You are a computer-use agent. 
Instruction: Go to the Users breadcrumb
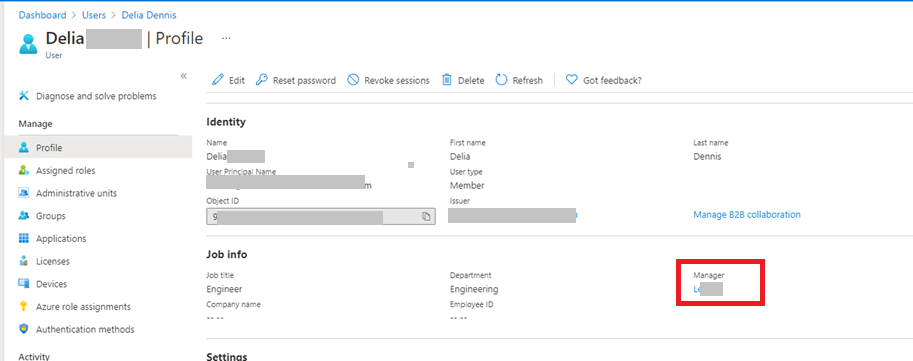click(x=94, y=15)
